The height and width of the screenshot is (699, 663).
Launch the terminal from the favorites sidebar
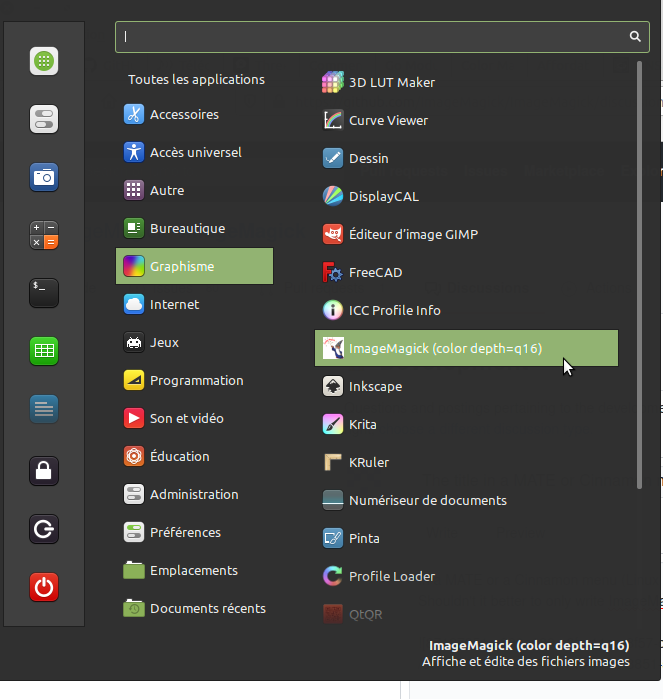[44, 293]
